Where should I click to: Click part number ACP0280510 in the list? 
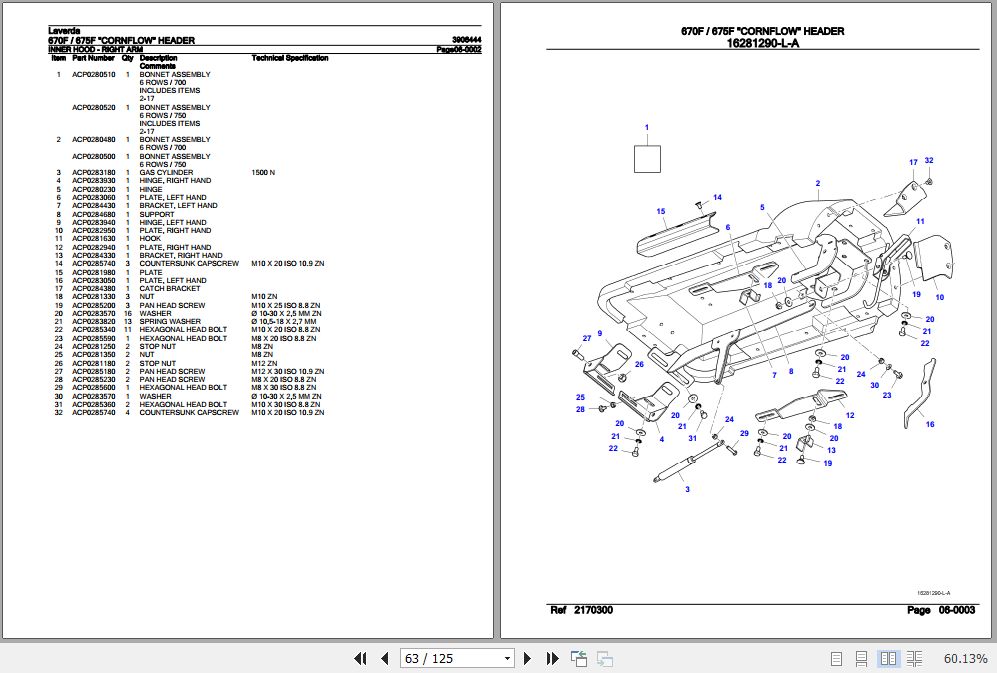[x=94, y=74]
